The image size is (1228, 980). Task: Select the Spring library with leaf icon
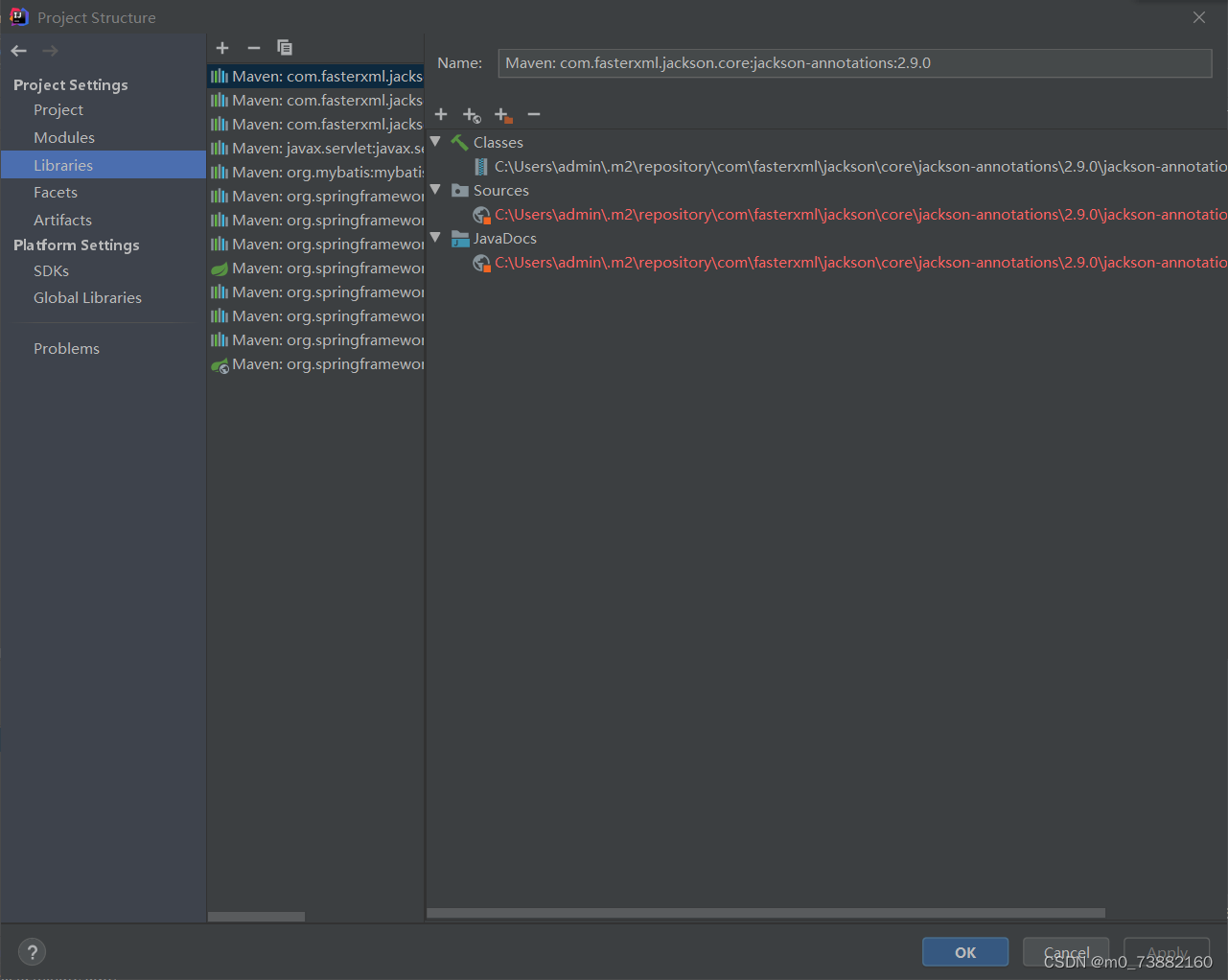click(x=315, y=268)
